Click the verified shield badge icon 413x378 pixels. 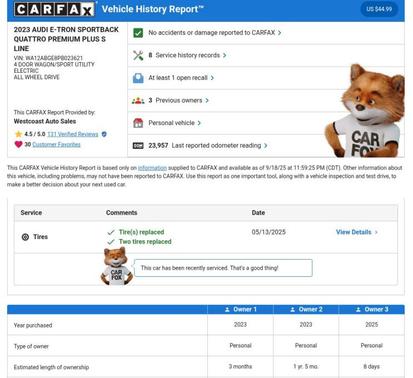point(104,134)
